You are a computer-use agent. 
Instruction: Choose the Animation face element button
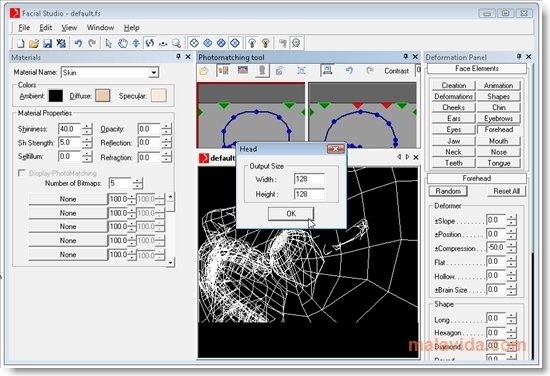(x=498, y=85)
